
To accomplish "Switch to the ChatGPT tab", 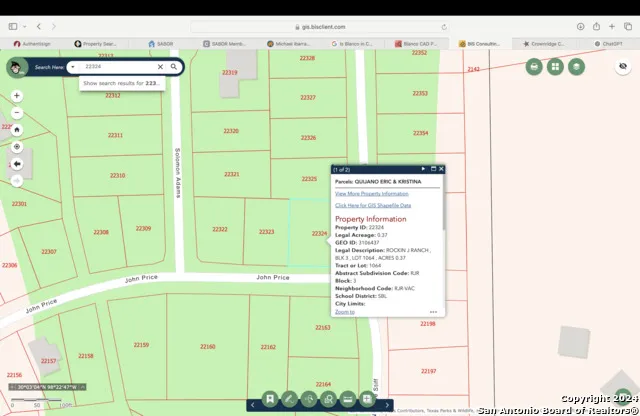I will pos(608,44).
